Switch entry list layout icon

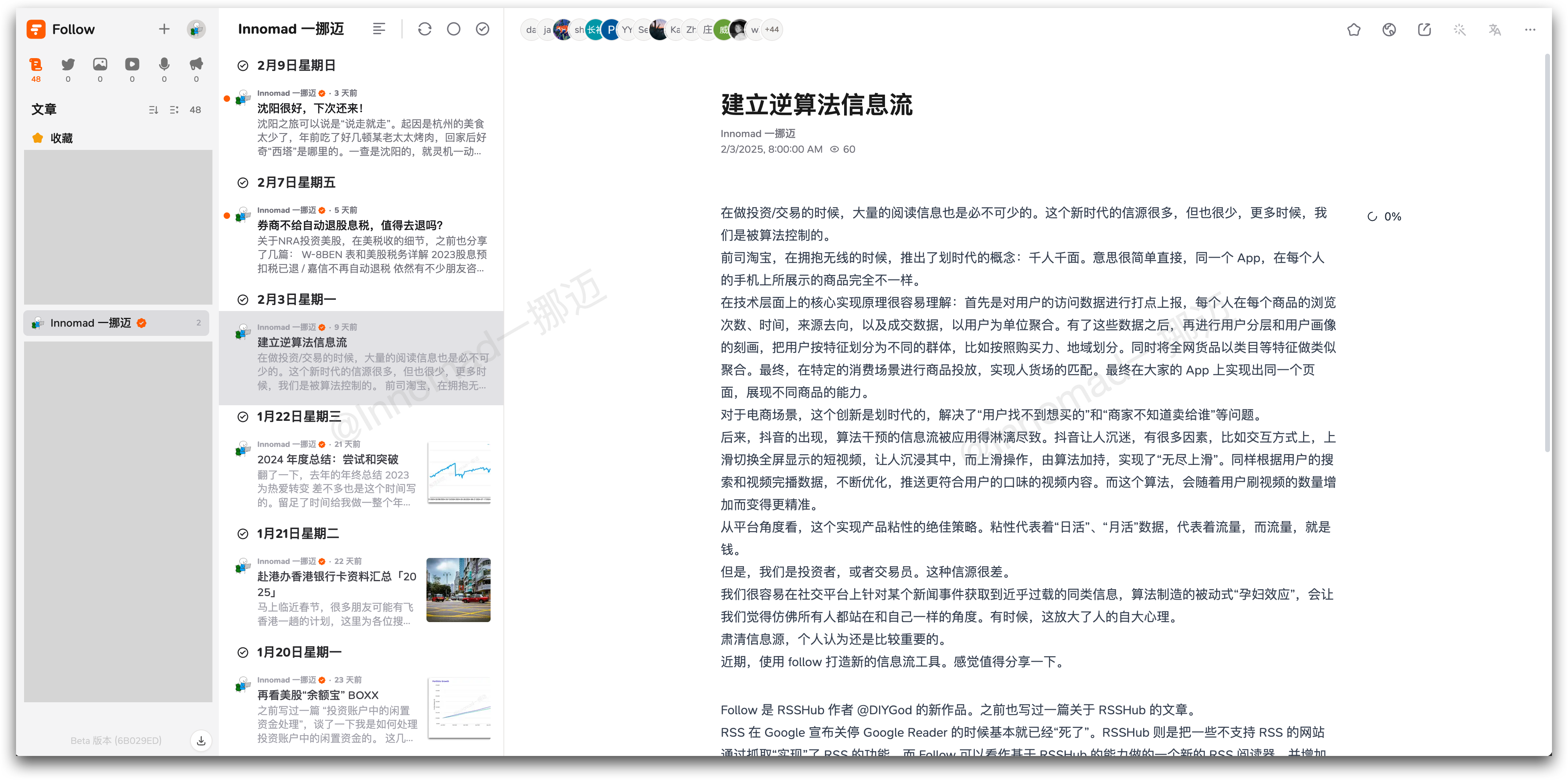pos(379,29)
